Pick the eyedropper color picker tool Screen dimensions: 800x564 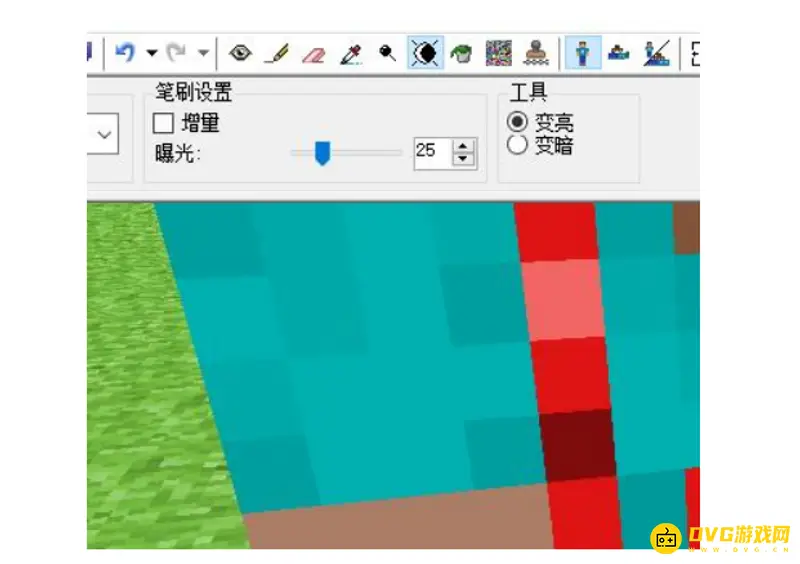[350, 53]
